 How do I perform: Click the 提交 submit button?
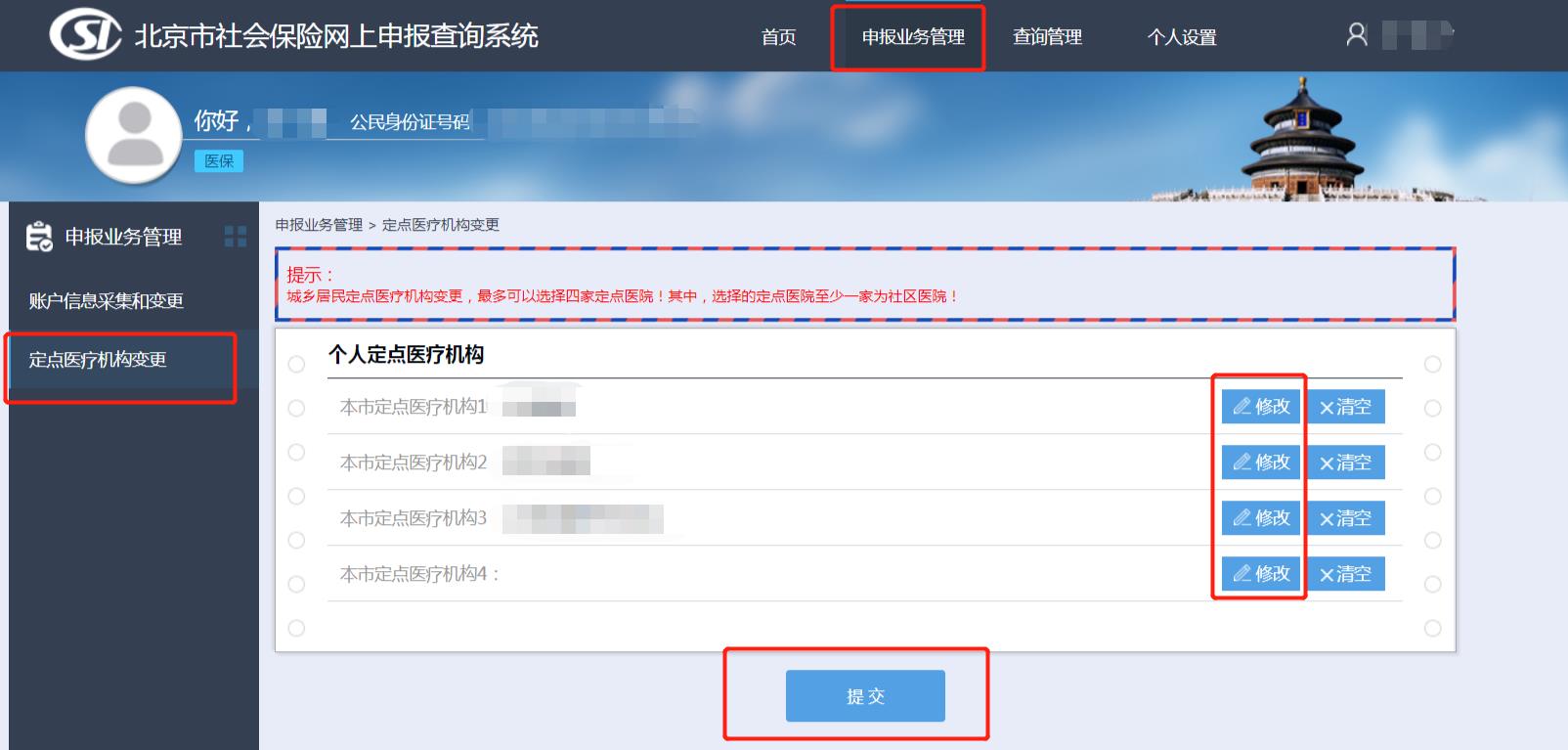[865, 696]
